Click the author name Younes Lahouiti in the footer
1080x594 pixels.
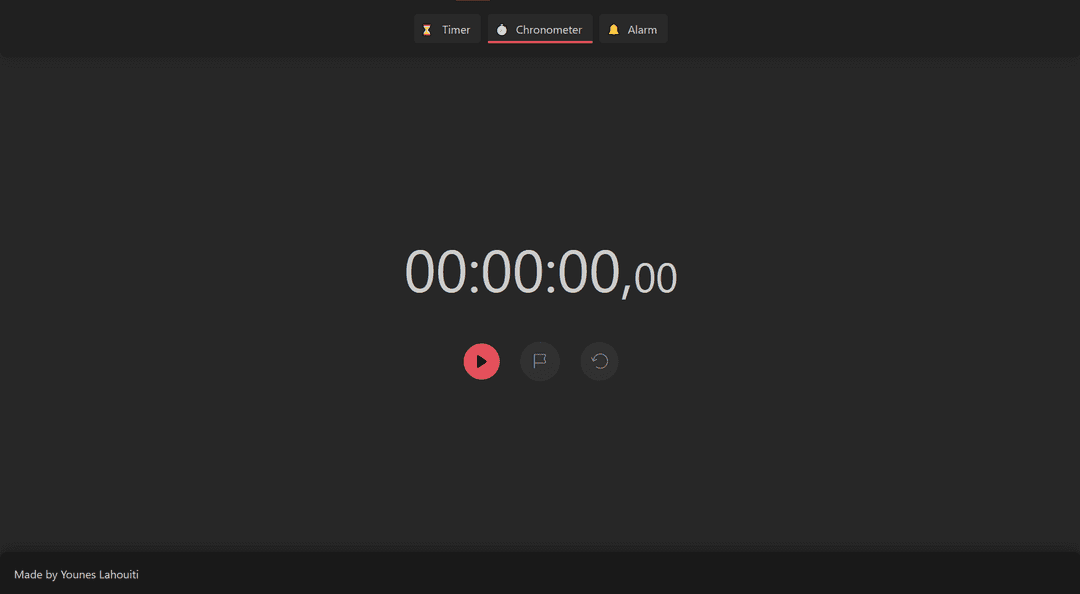(99, 575)
